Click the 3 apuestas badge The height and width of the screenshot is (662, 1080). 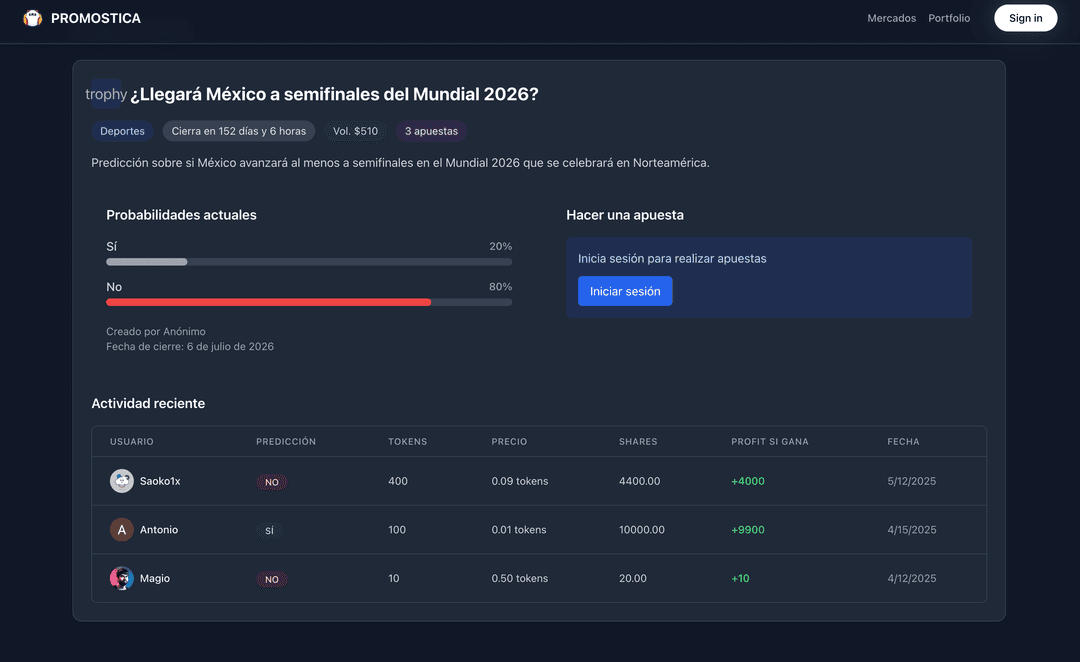coord(431,131)
